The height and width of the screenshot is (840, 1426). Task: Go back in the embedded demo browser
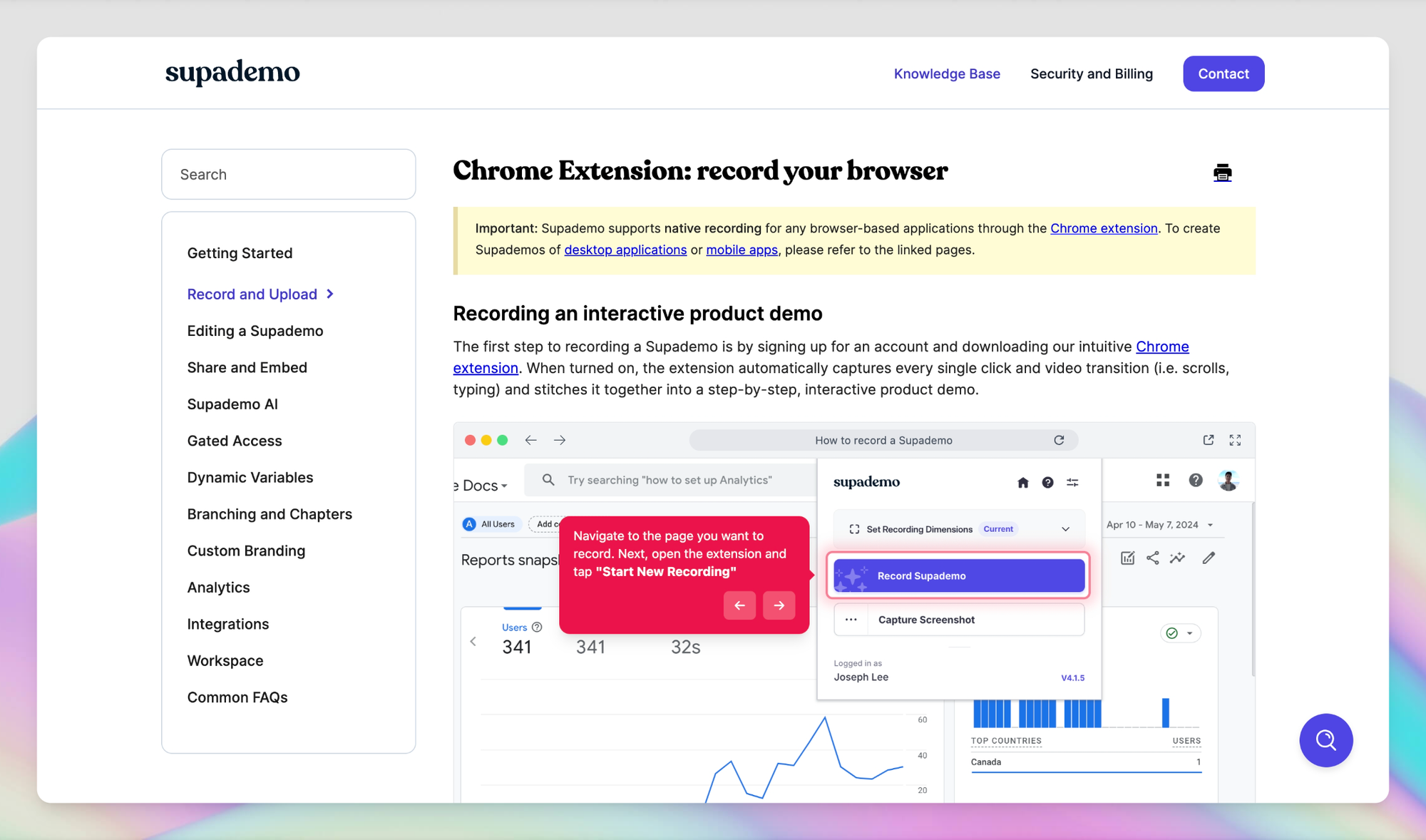click(530, 440)
